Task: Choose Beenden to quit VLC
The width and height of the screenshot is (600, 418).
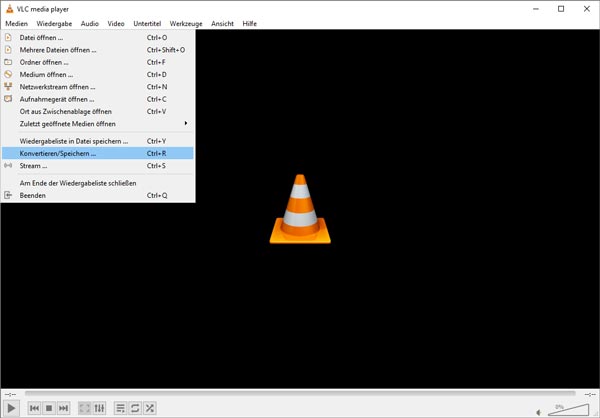Action: [x=98, y=195]
